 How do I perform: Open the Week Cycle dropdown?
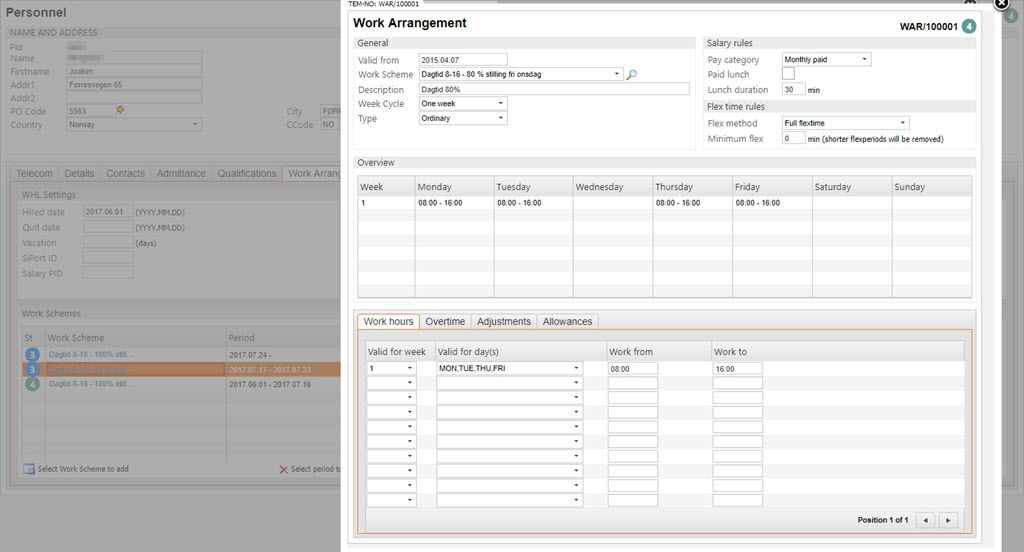(501, 104)
